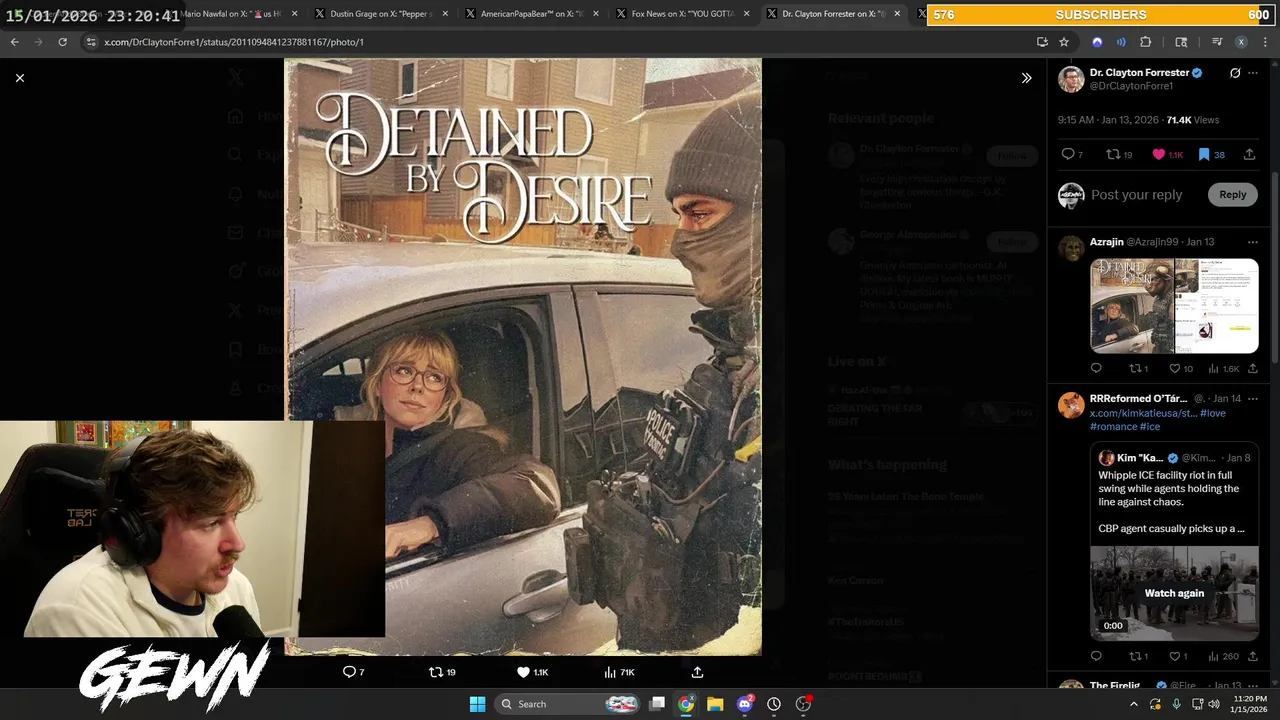The height and width of the screenshot is (720, 1280).
Task: Open RRReformed O'Tár's profile avatar
Action: pos(1071,405)
